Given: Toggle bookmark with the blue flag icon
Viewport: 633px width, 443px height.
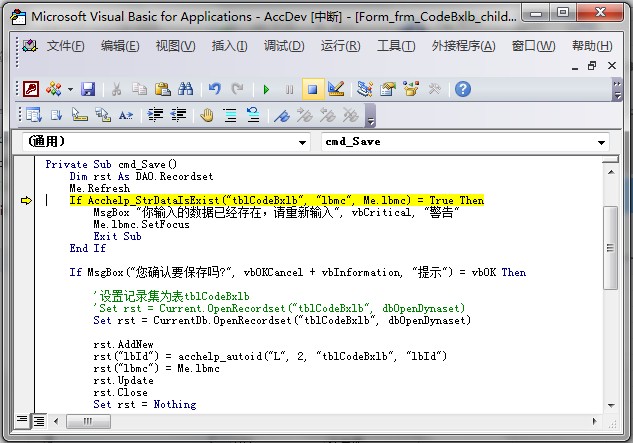Looking at the screenshot, I should [x=282, y=115].
